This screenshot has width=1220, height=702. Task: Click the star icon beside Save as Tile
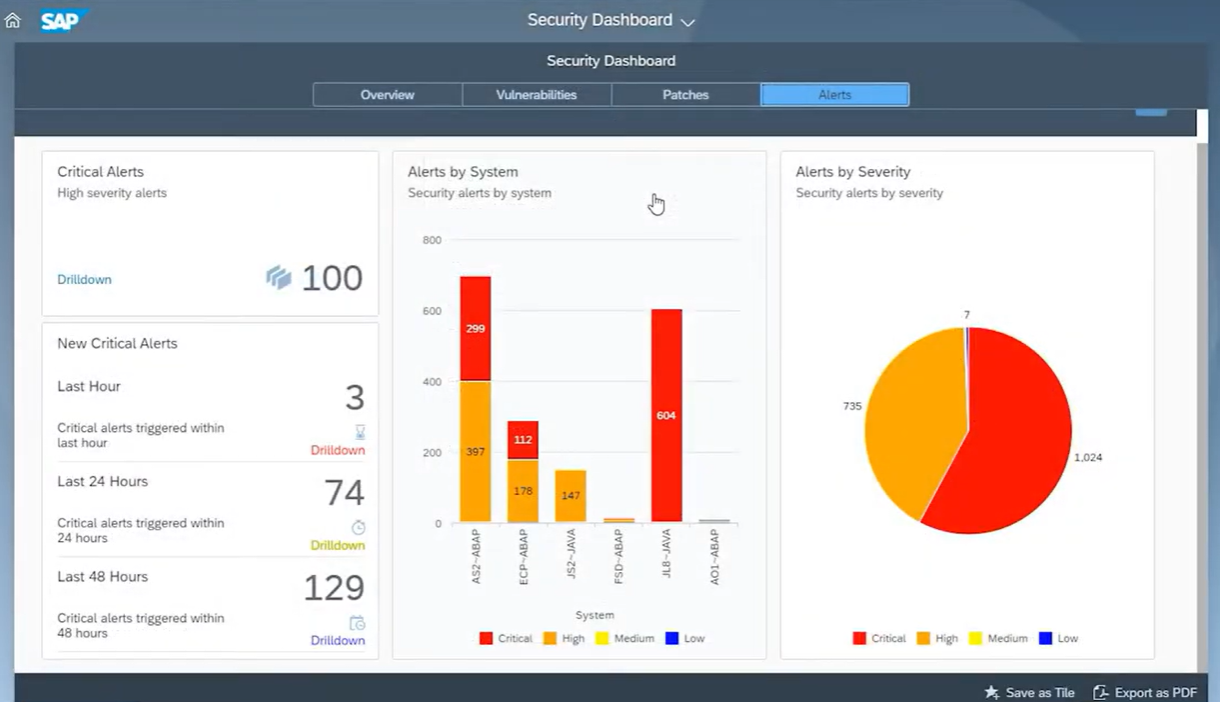(x=992, y=692)
